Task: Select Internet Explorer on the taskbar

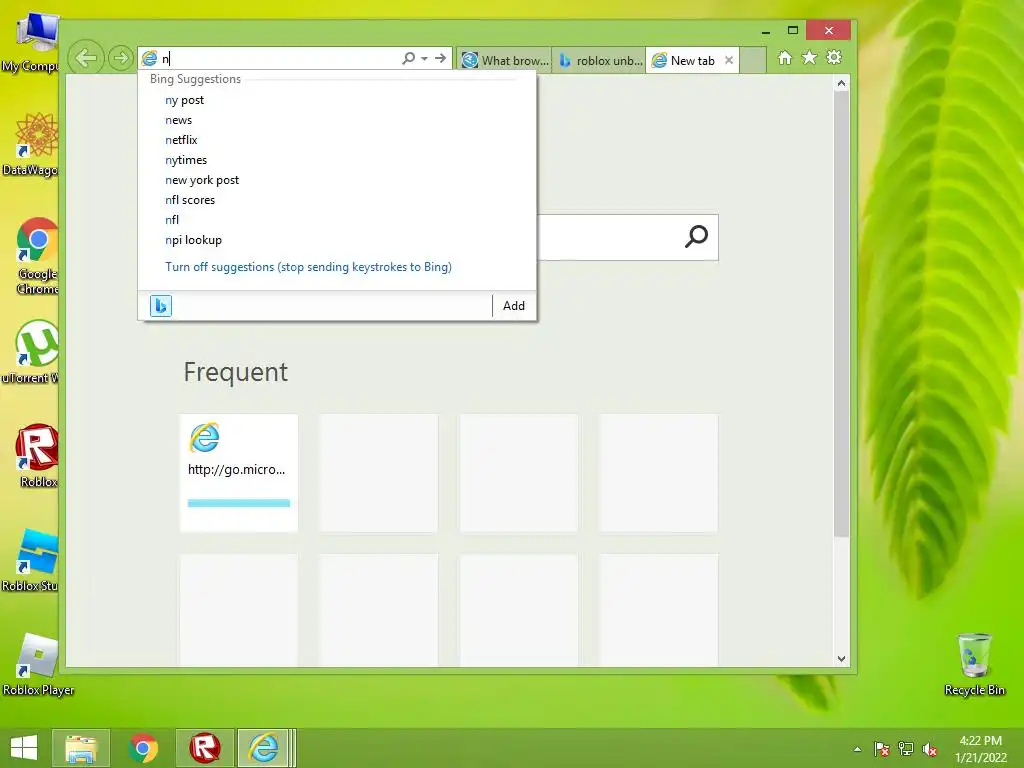Action: point(264,748)
